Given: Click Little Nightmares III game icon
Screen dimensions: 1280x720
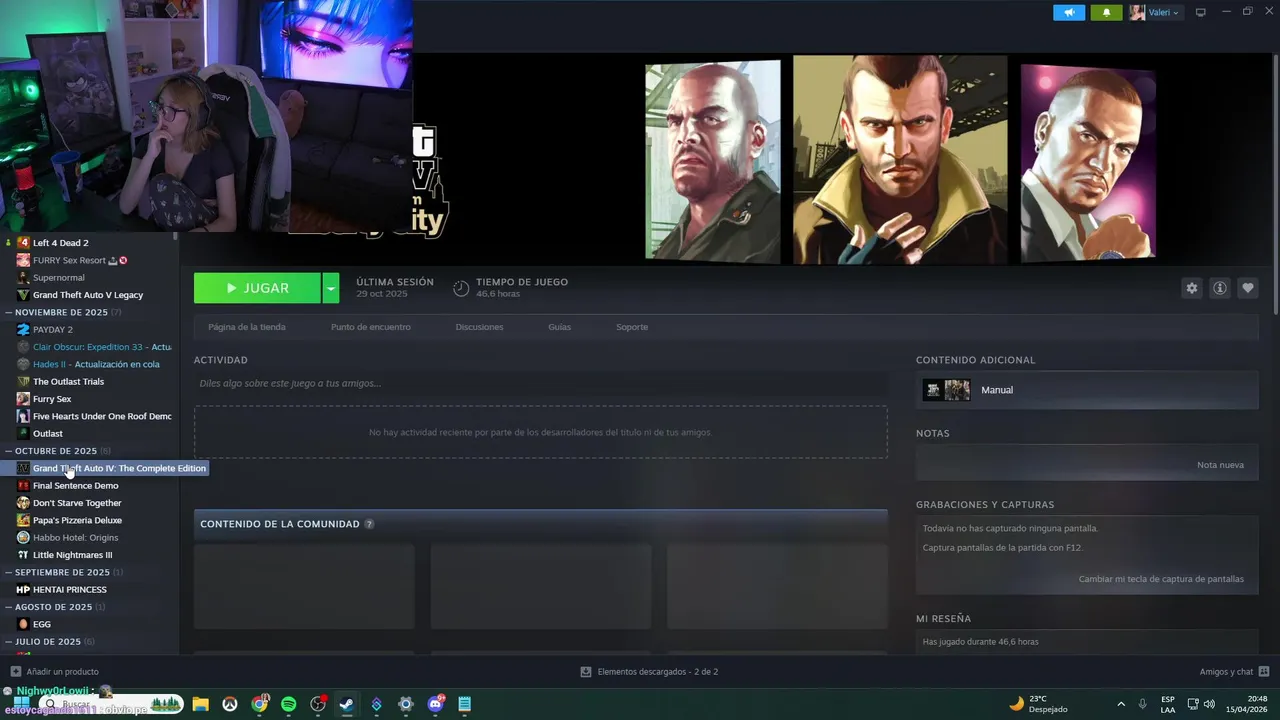Looking at the screenshot, I should pos(23,555).
